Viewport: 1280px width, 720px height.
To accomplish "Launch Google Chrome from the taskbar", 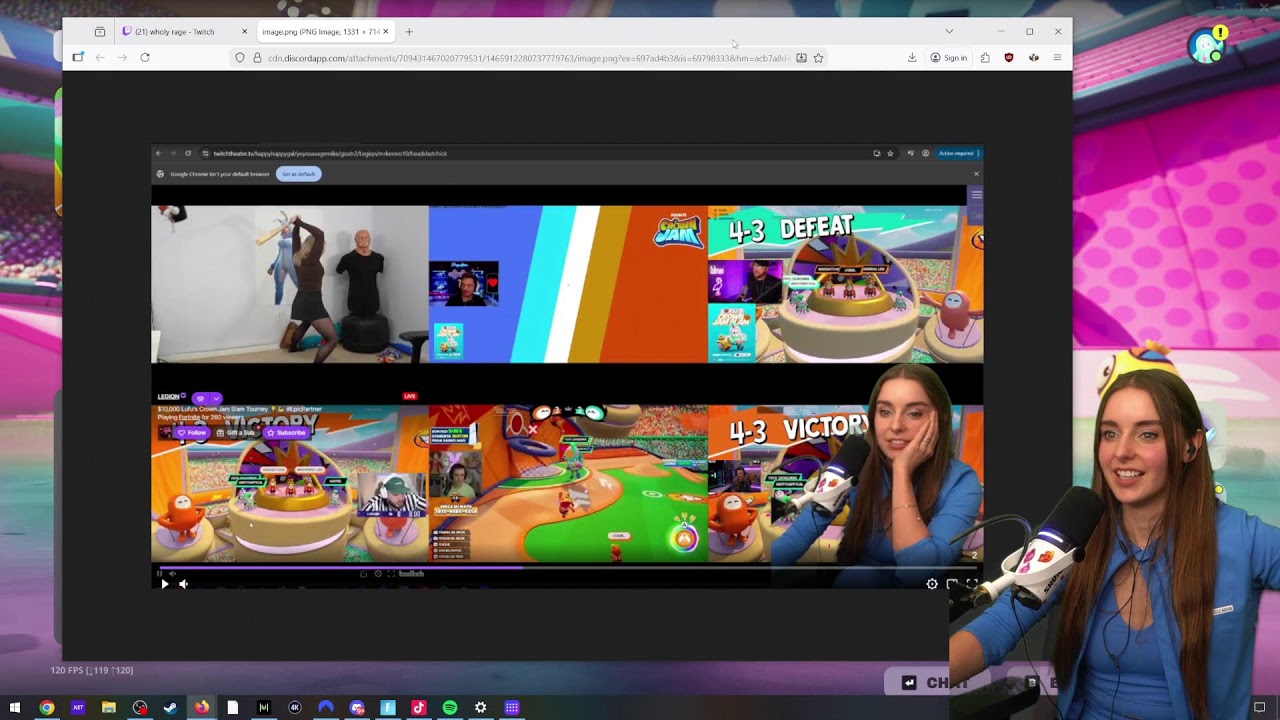I will coord(46,708).
